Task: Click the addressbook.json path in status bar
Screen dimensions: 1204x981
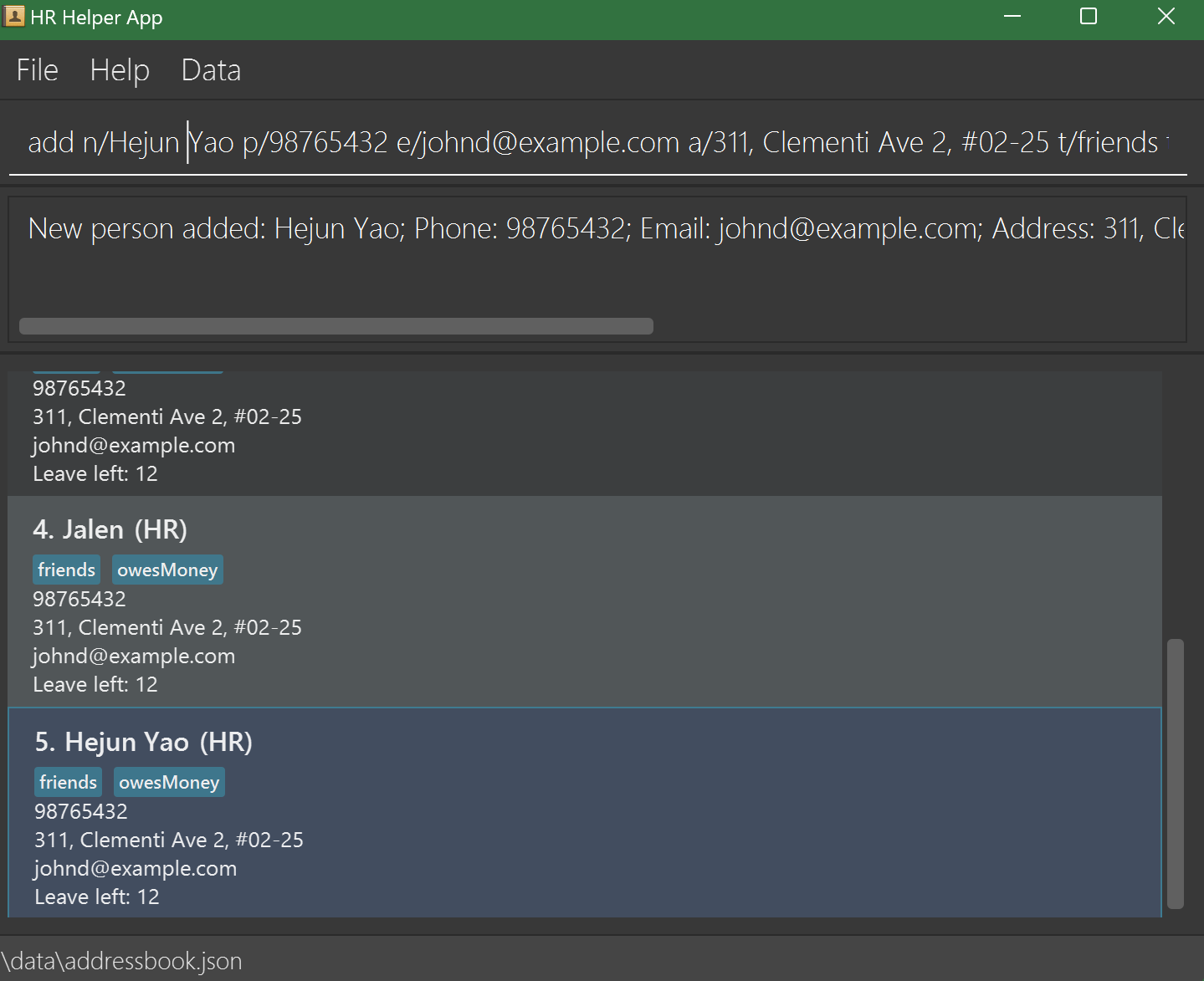Action: click(122, 962)
